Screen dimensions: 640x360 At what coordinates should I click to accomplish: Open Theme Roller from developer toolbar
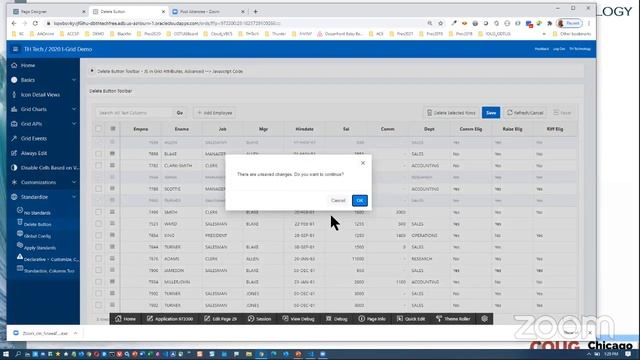click(453, 319)
